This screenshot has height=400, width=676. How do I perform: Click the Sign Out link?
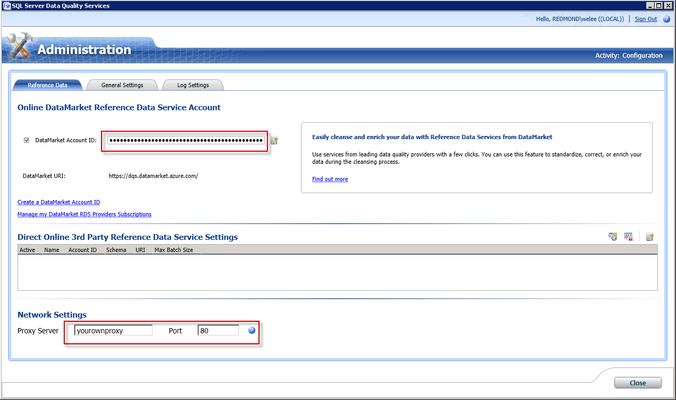coord(645,19)
